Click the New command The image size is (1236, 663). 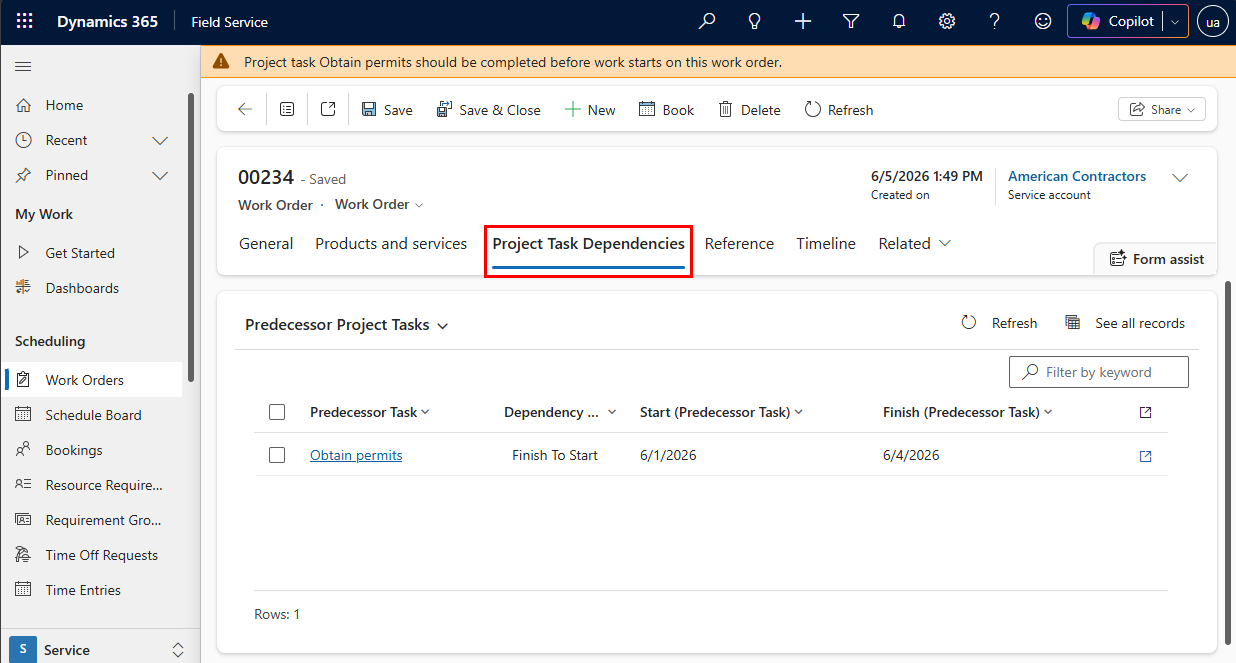[x=590, y=110]
